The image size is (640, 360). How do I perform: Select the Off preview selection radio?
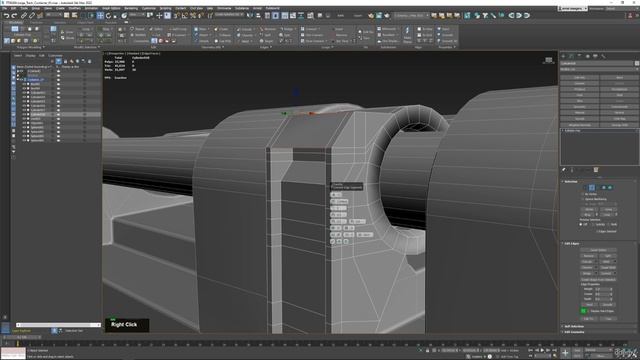pyautogui.click(x=581, y=224)
